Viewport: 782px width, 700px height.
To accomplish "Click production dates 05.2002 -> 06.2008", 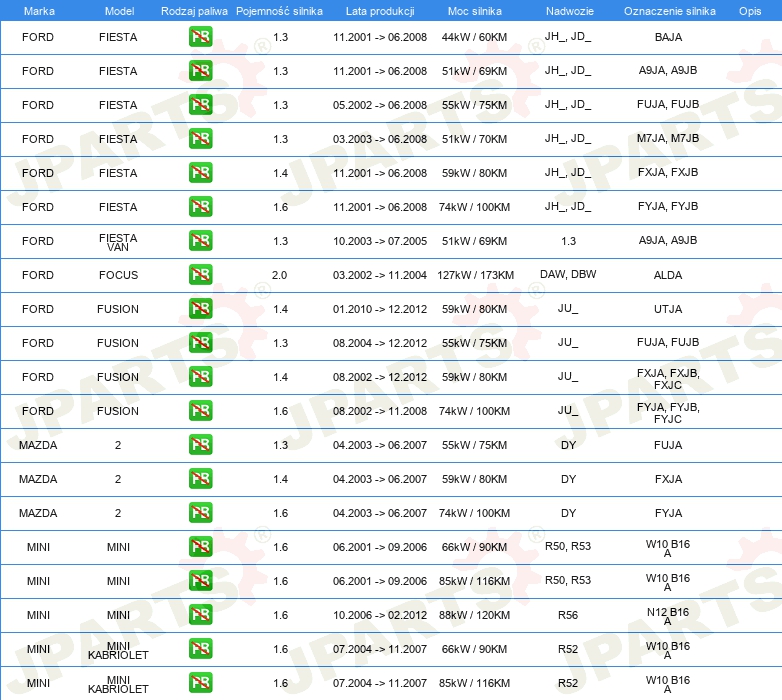I will pos(380,105).
